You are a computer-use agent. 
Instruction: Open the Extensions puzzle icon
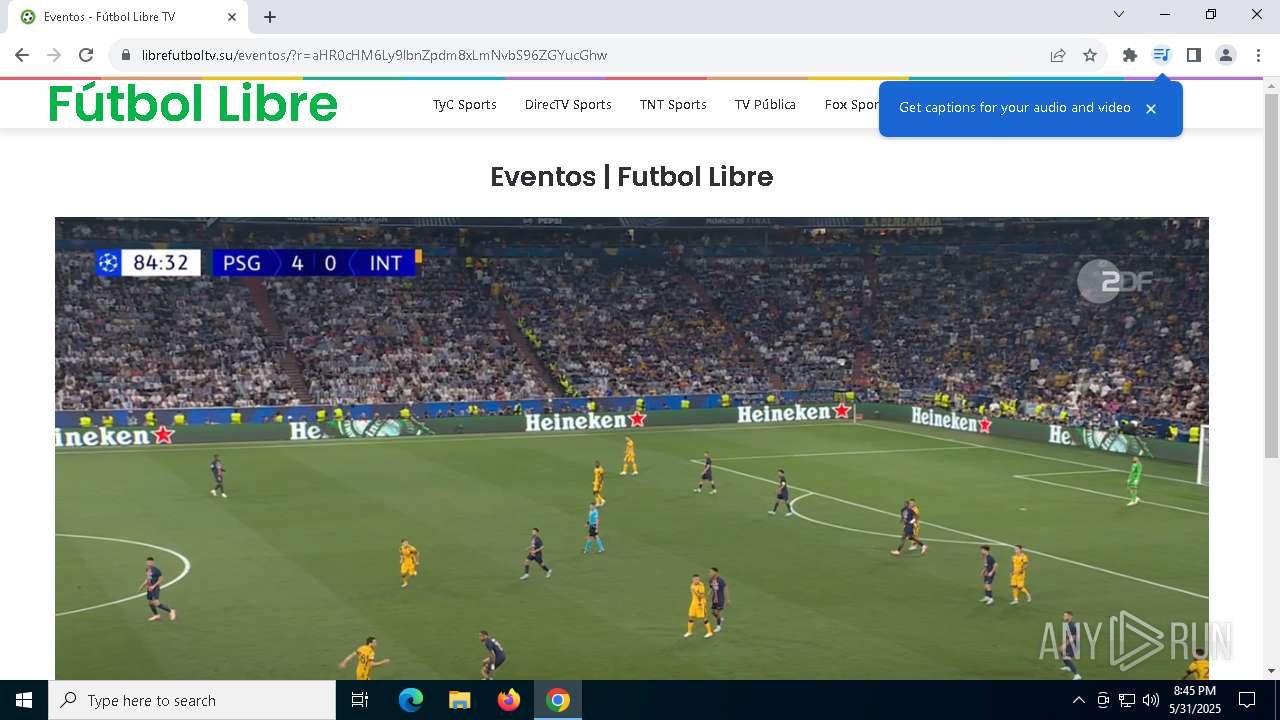click(1130, 55)
